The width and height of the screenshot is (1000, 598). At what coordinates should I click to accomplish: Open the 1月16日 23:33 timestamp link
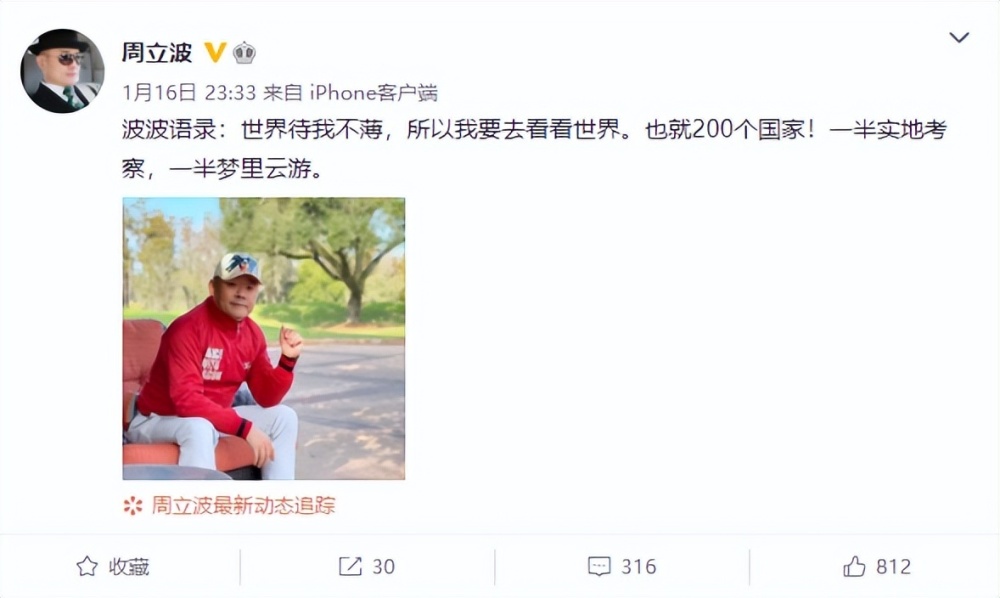click(x=189, y=93)
